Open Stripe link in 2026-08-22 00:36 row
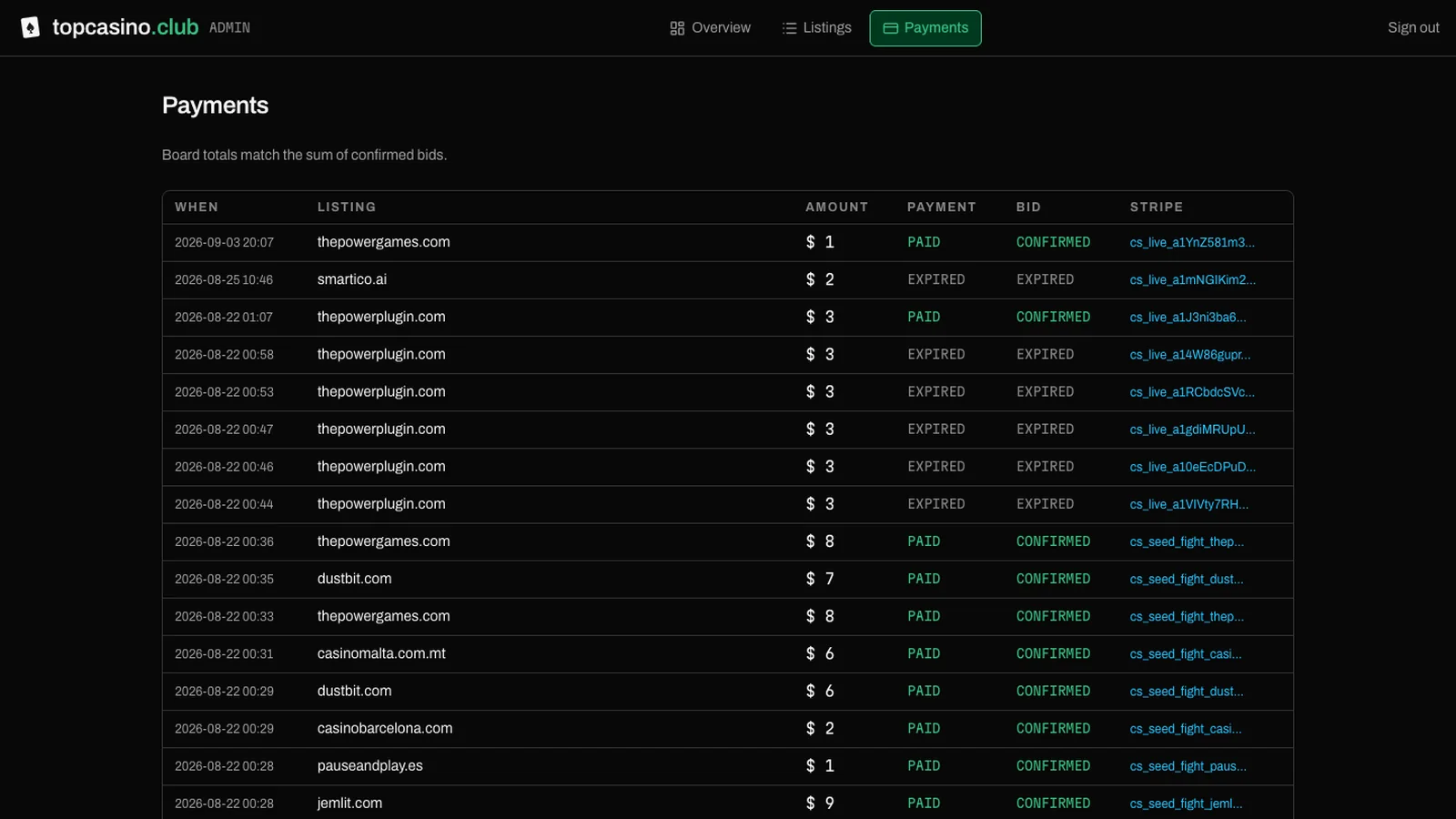The height and width of the screenshot is (819, 1456). (x=1187, y=541)
